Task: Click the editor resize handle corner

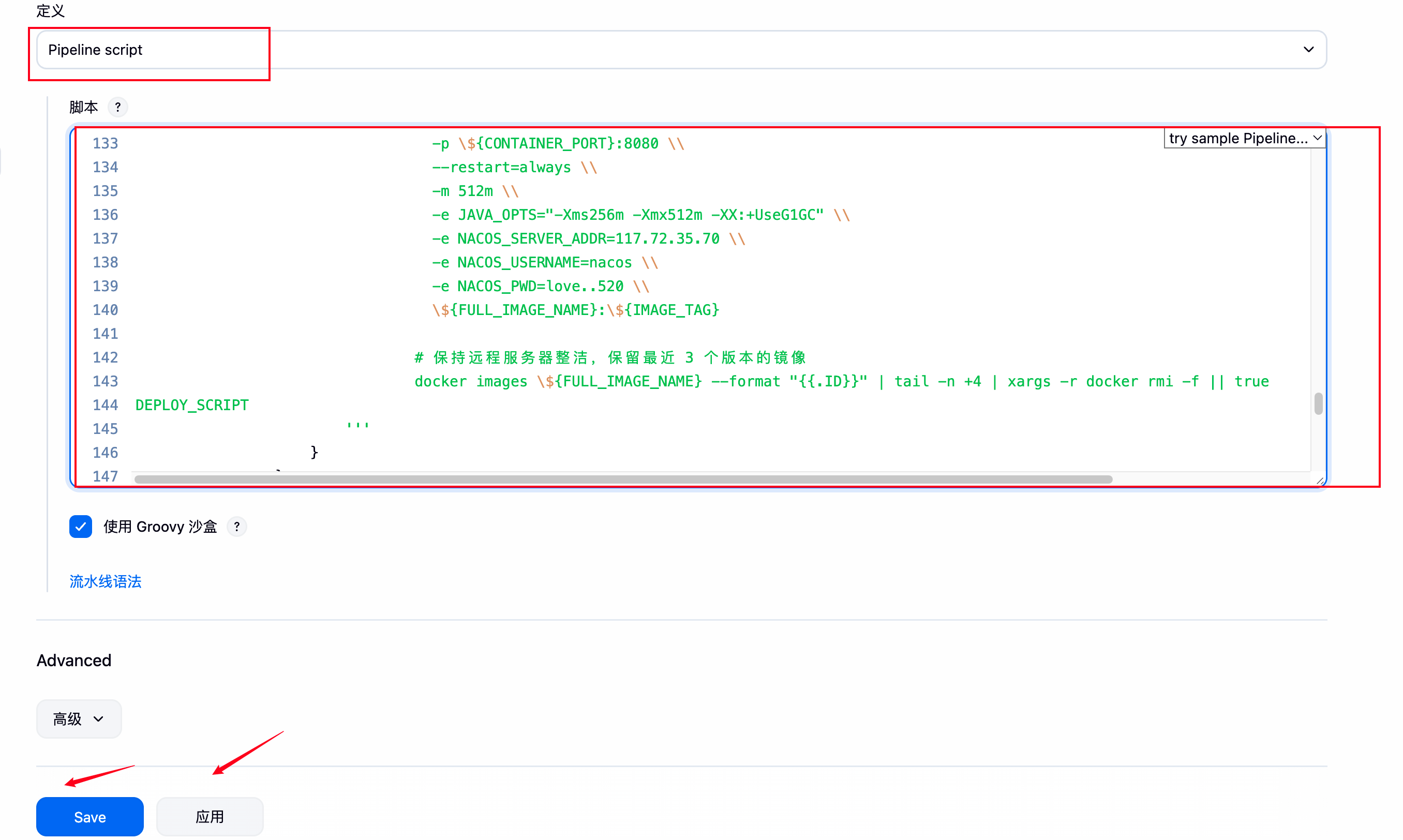Action: pos(1319,481)
